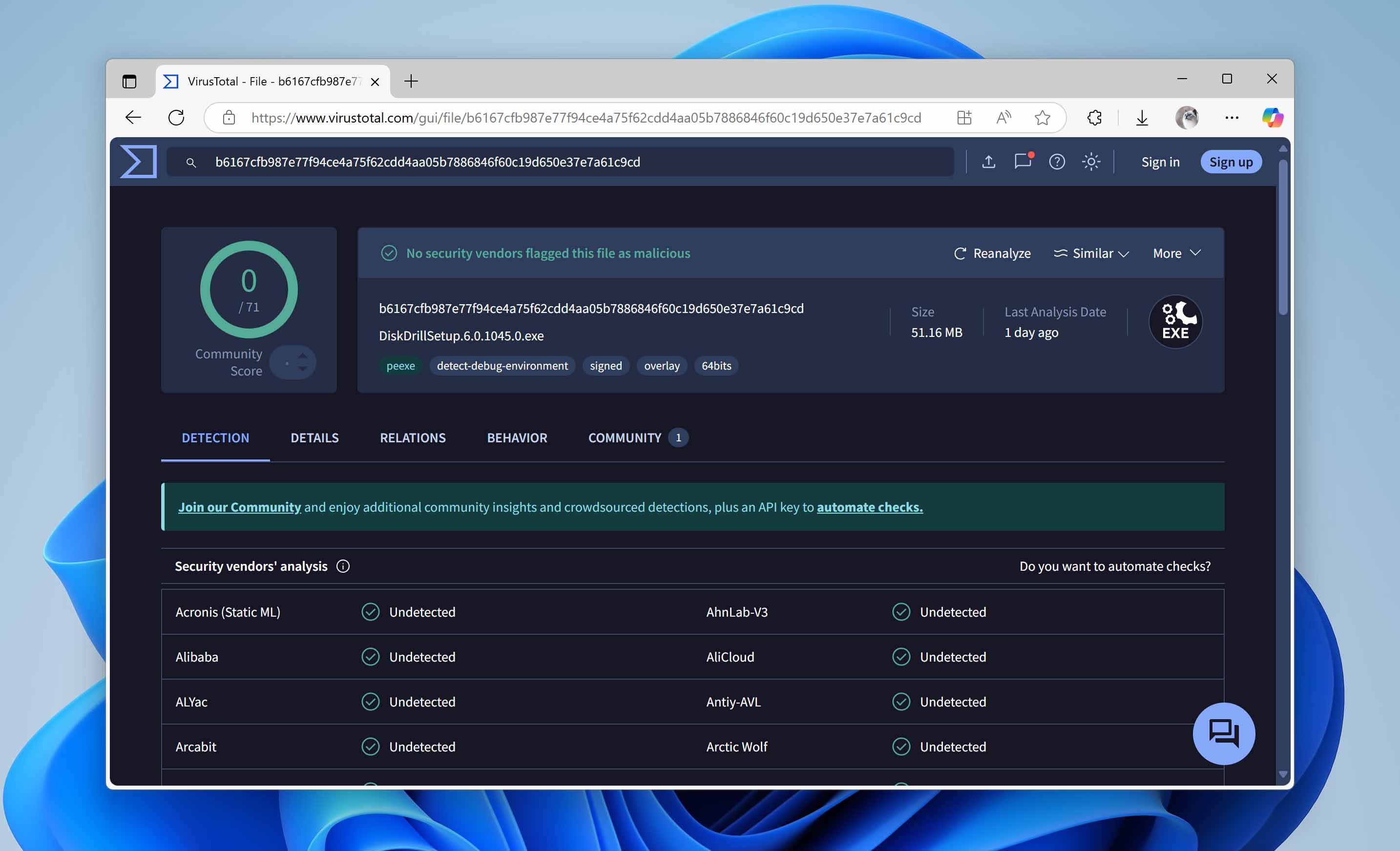Open a new browser tab
1400x851 pixels.
[411, 81]
